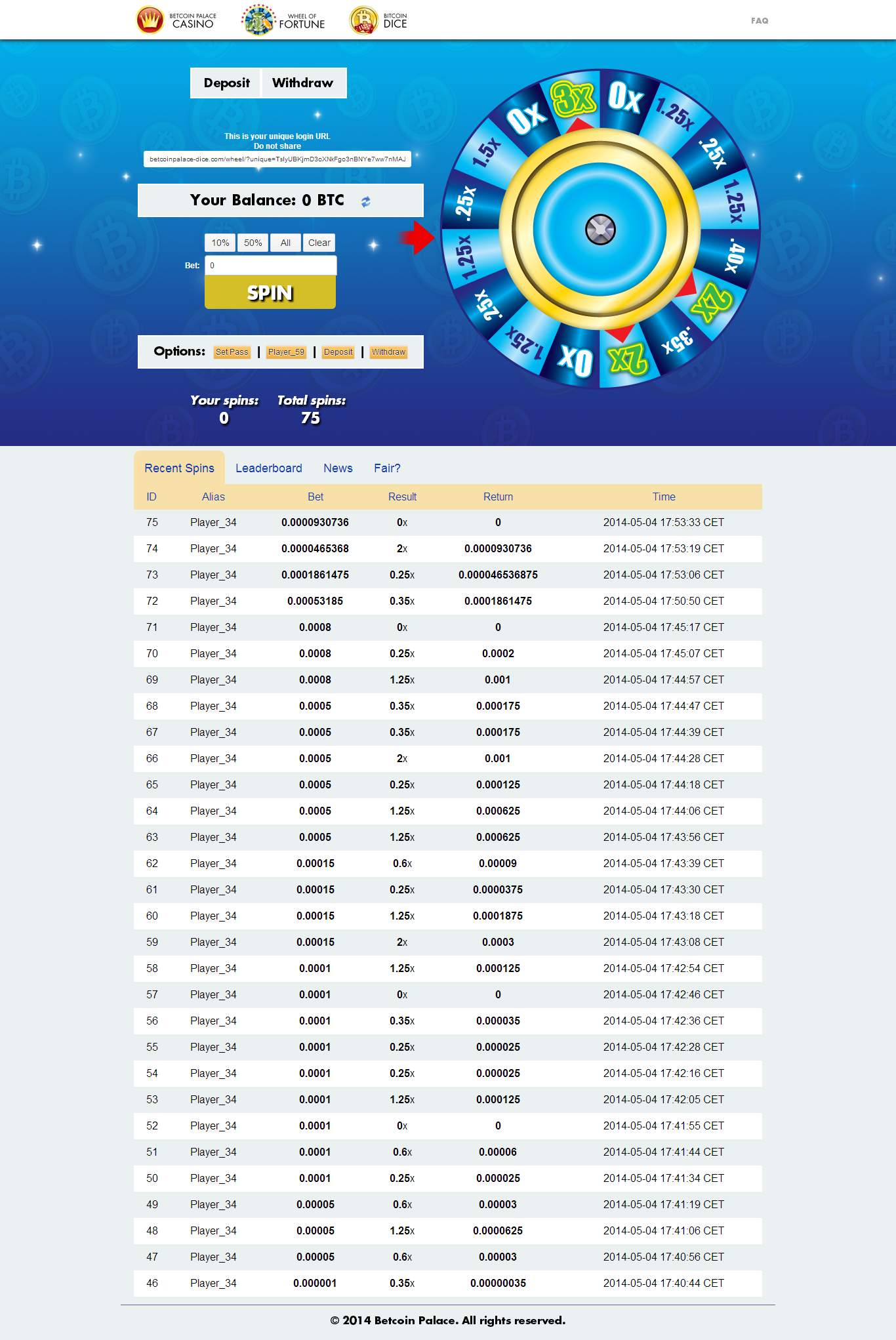Image resolution: width=896 pixels, height=1340 pixels.
Task: Set bet to 50% of balance
Action: click(253, 243)
